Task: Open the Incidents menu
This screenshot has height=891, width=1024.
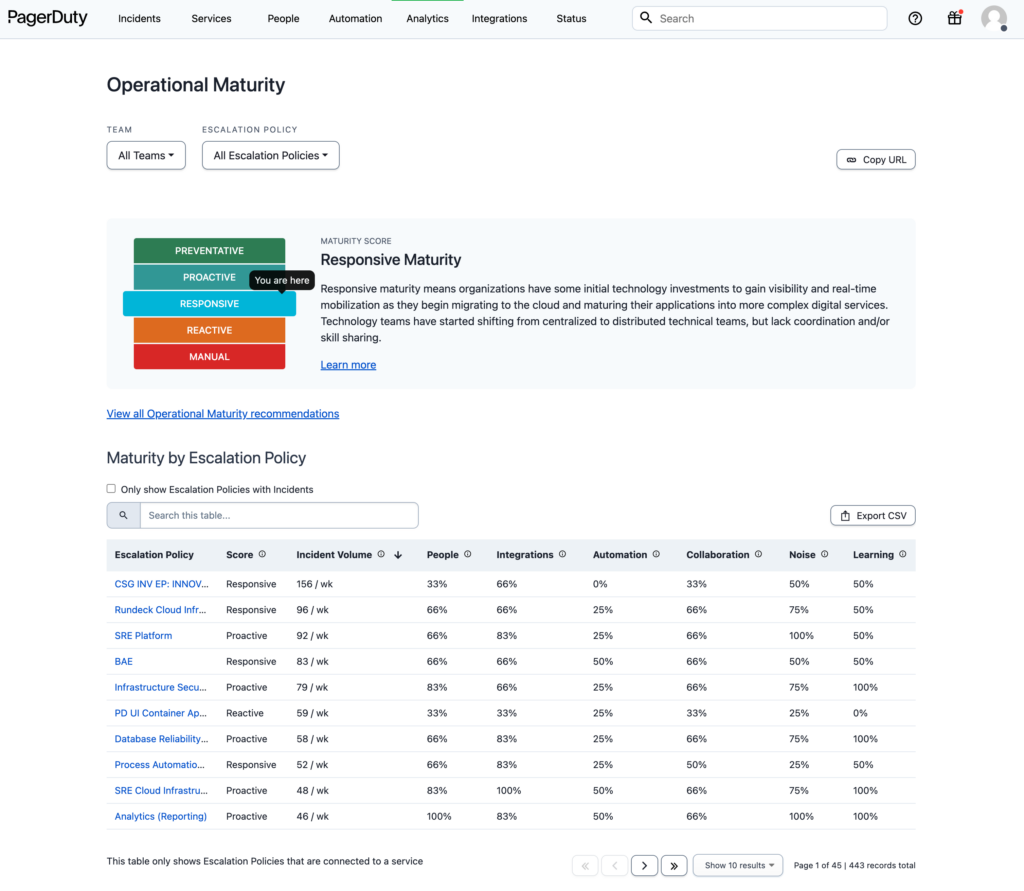Action: pos(139,18)
